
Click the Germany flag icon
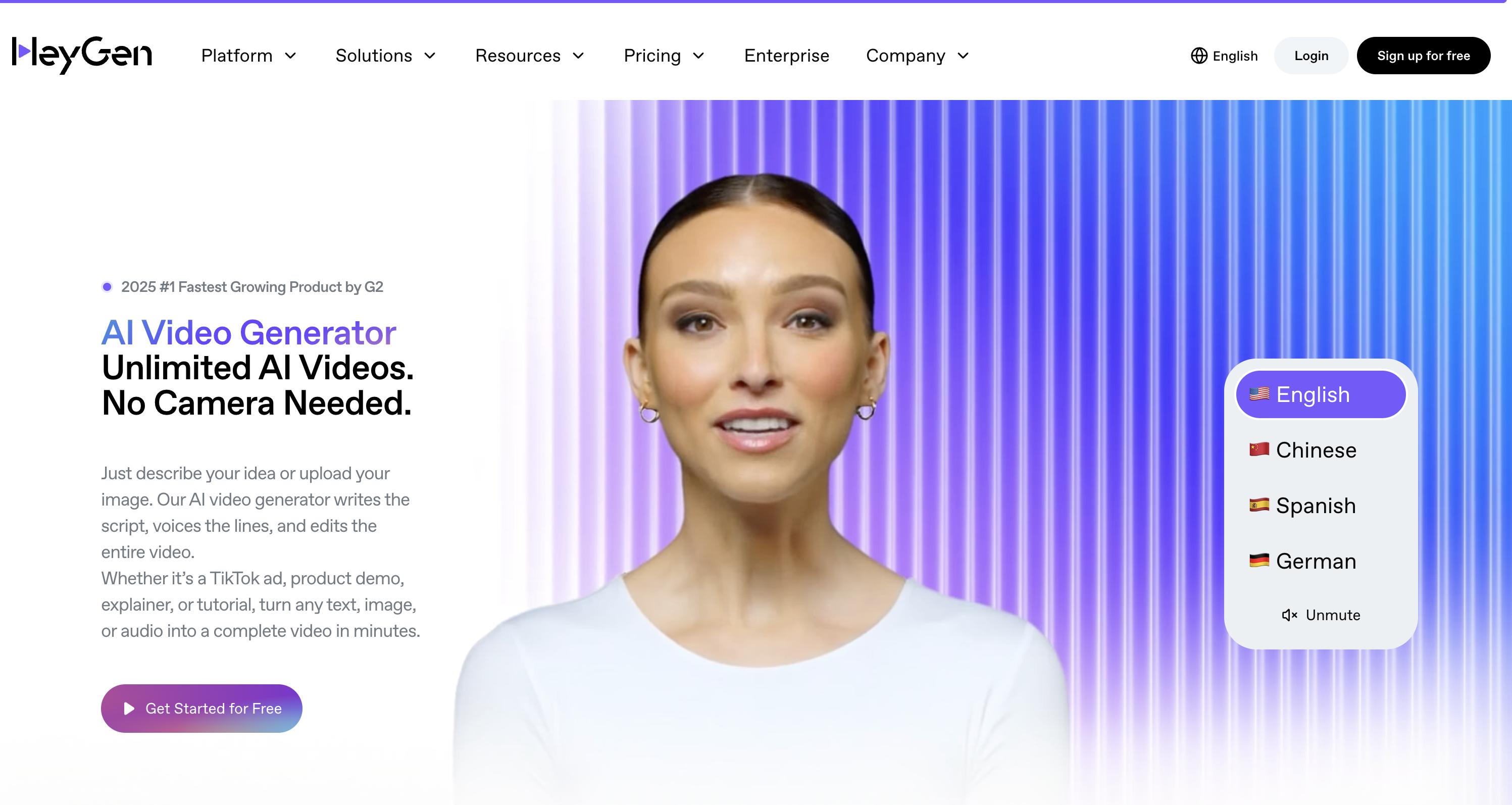pos(1259,561)
